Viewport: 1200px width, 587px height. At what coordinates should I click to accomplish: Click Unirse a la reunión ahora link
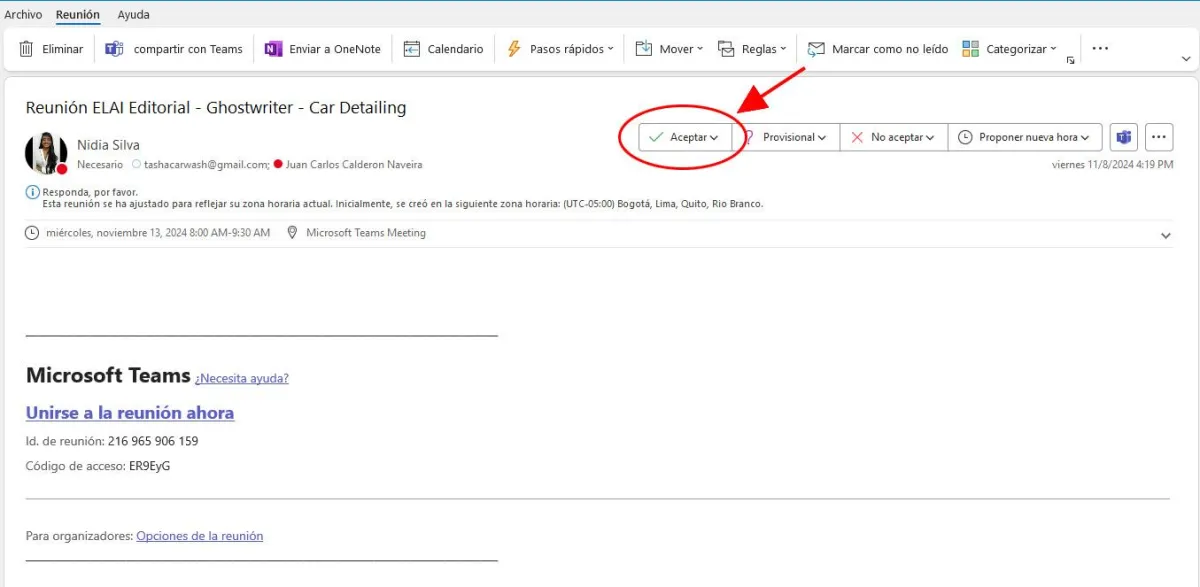point(130,413)
